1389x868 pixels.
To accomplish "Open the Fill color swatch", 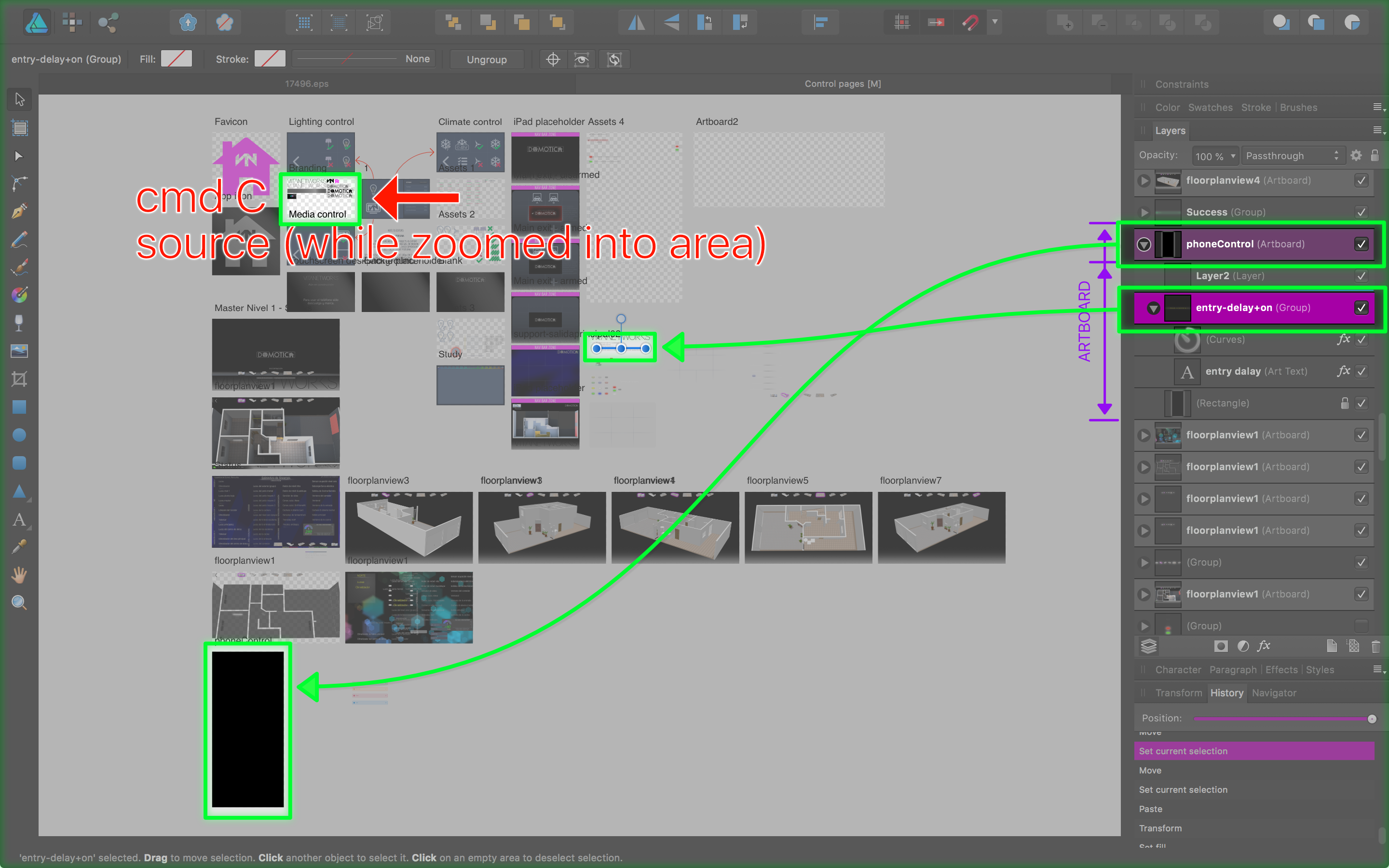I will 176,58.
